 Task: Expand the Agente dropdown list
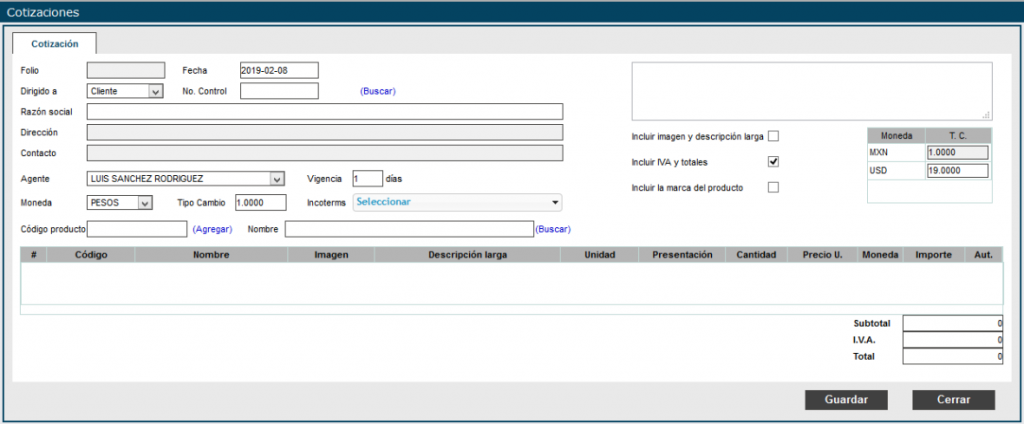[x=186, y=179]
